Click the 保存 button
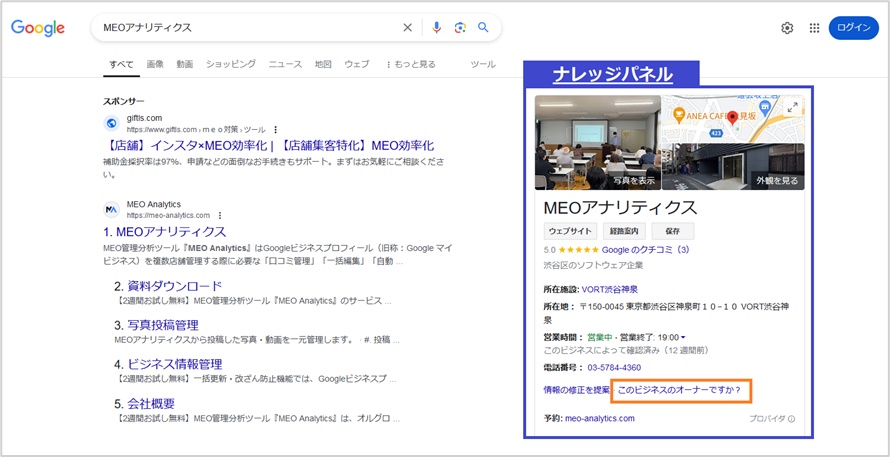The image size is (890, 457). (x=673, y=231)
